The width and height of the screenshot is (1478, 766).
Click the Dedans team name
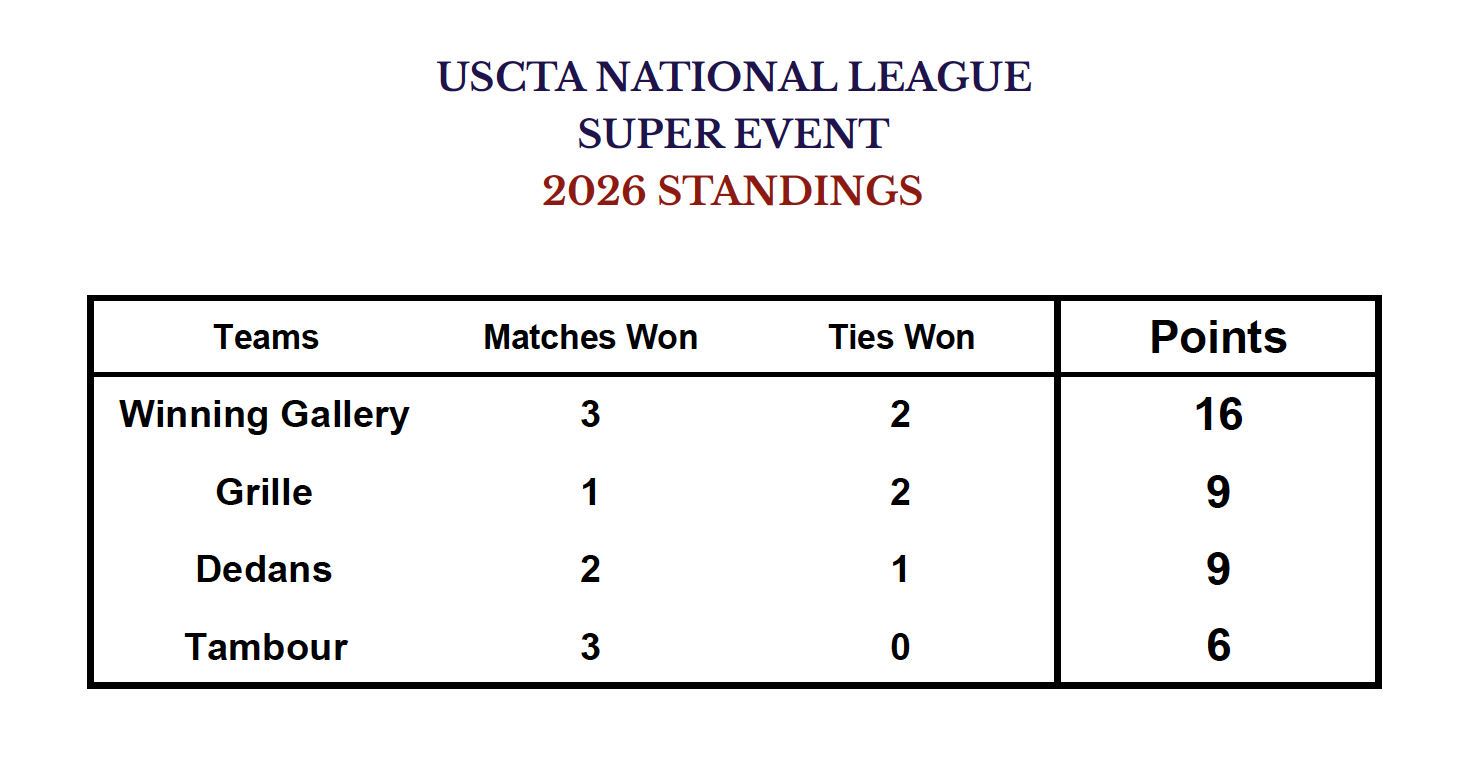264,569
